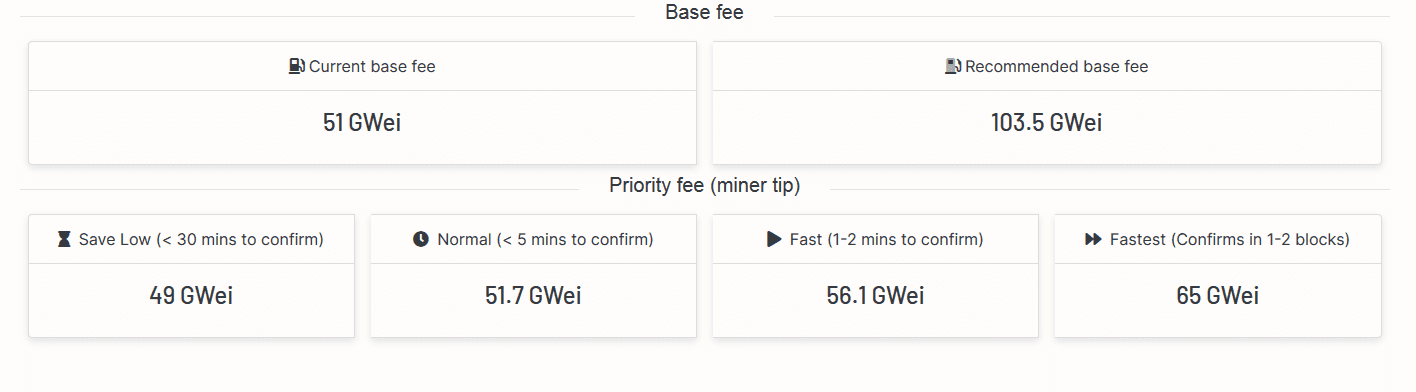Click the 65 GWei Fastest priority value
This screenshot has width=1416, height=392.
pos(1217,296)
